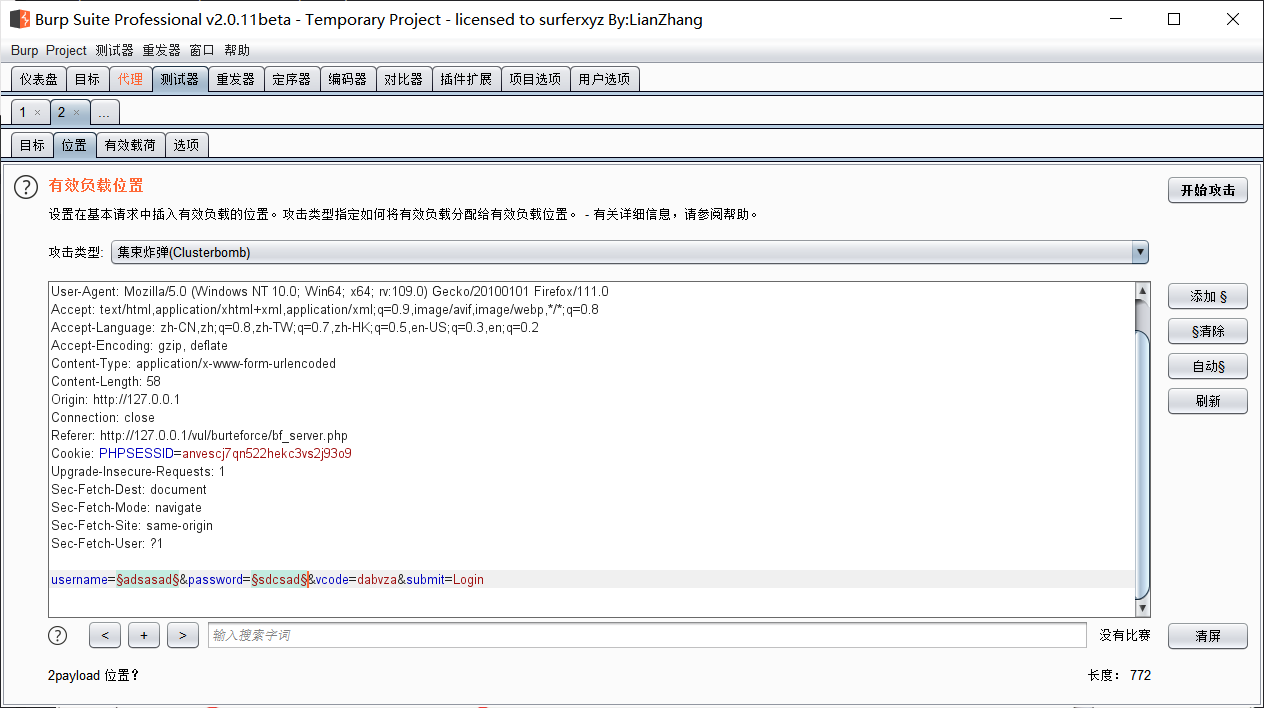
Task: Click the Burp Suite logo in the title bar
Action: (x=19, y=19)
